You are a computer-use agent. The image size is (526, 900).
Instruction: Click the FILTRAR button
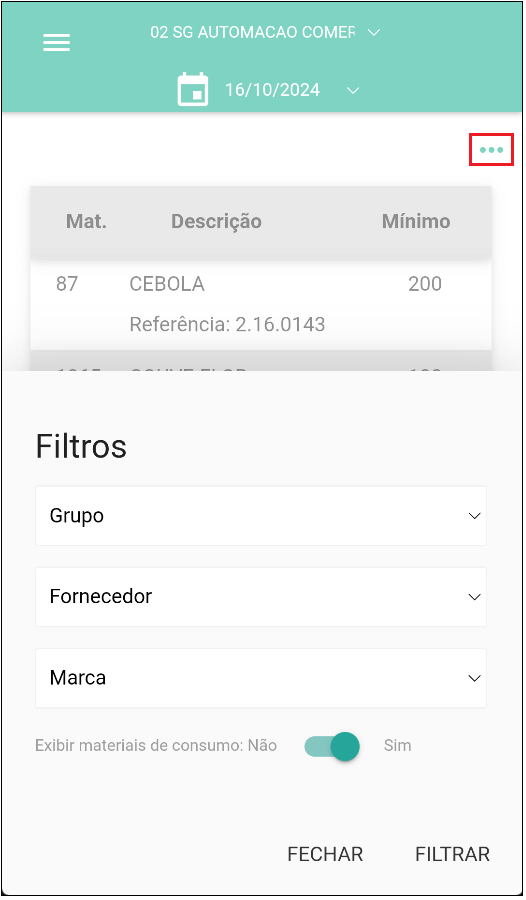[x=452, y=854]
